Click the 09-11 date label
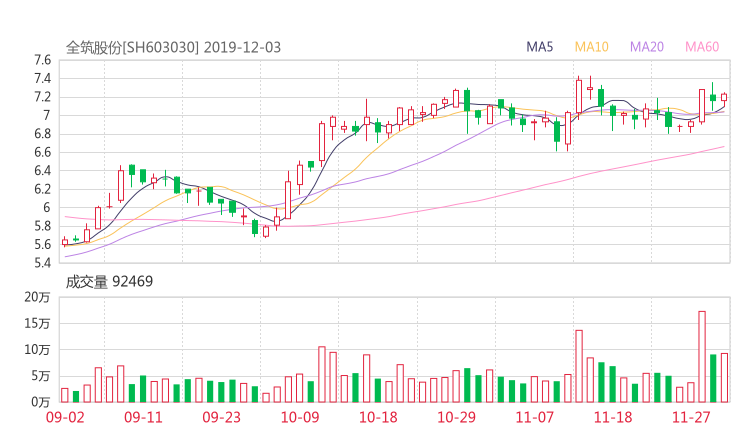This screenshot has height=440, width=740. pyautogui.click(x=143, y=417)
